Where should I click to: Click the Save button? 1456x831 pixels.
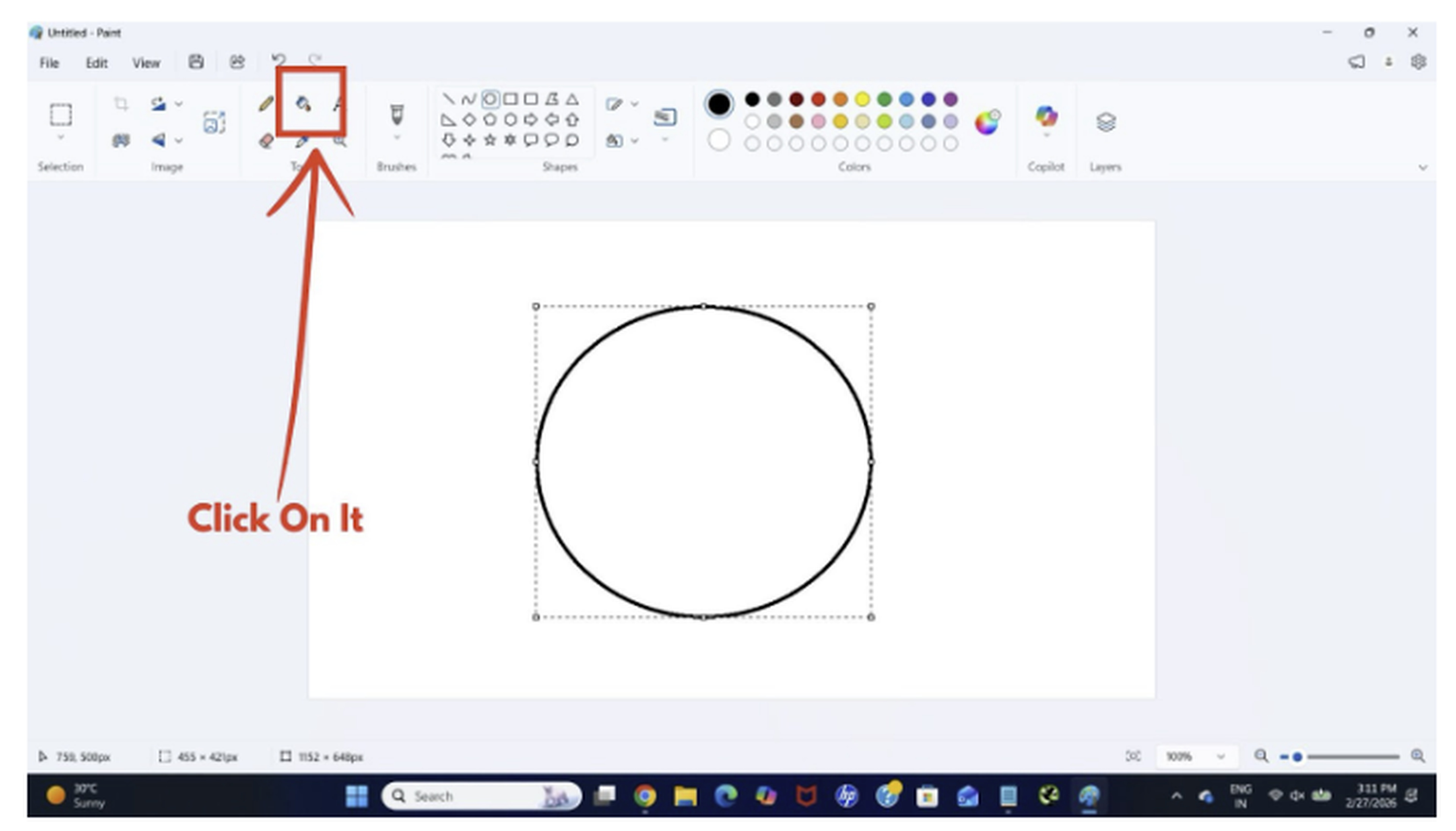tap(196, 62)
